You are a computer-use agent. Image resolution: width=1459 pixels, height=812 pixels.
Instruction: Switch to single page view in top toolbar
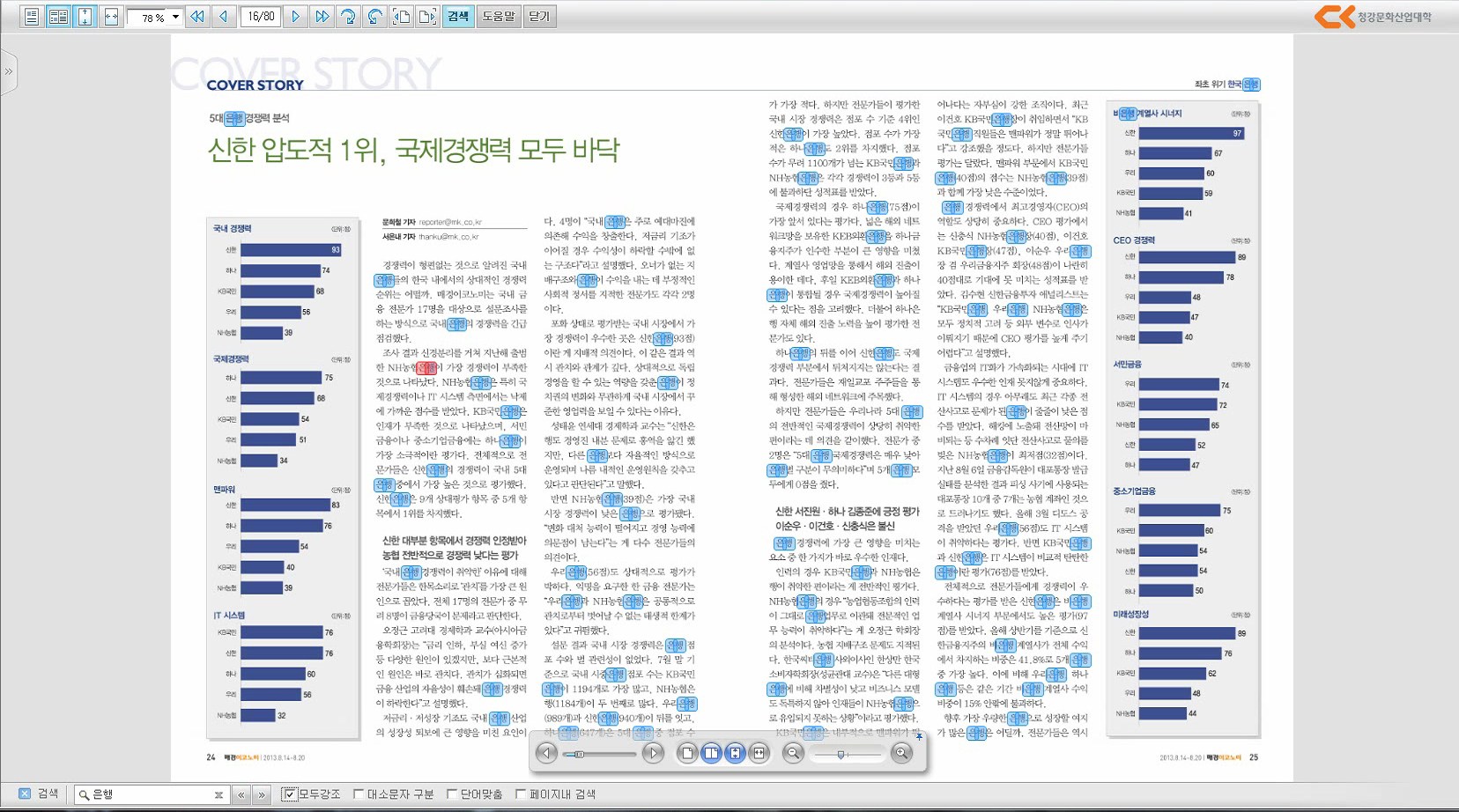pyautogui.click(x=32, y=17)
